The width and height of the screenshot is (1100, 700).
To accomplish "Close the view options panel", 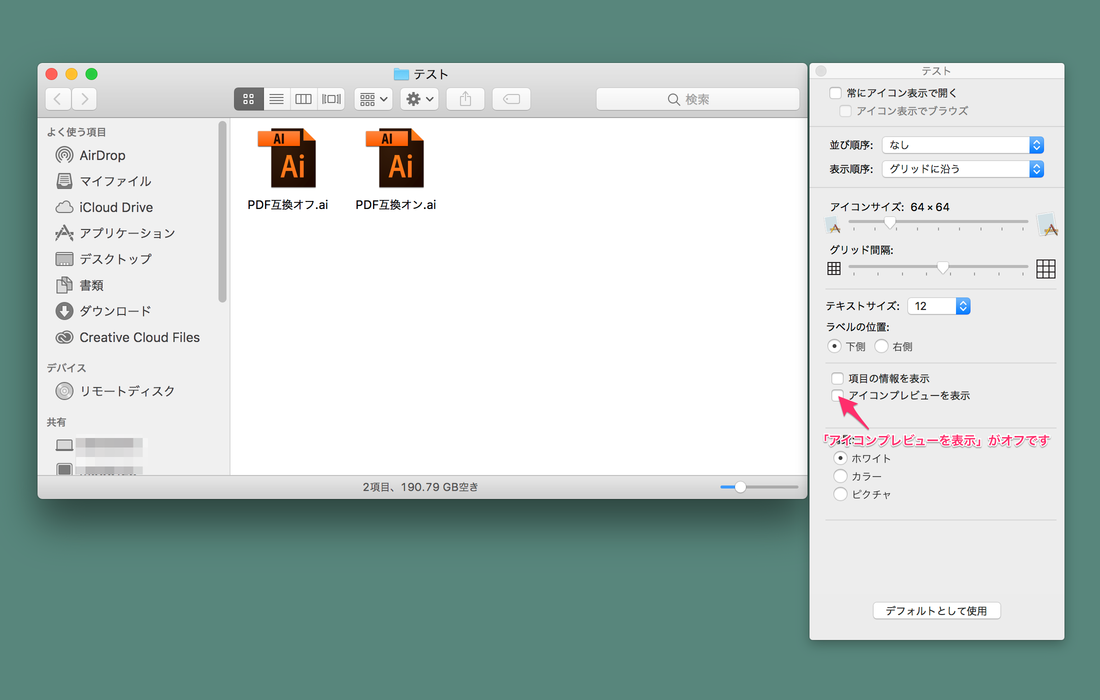I will coord(821,71).
